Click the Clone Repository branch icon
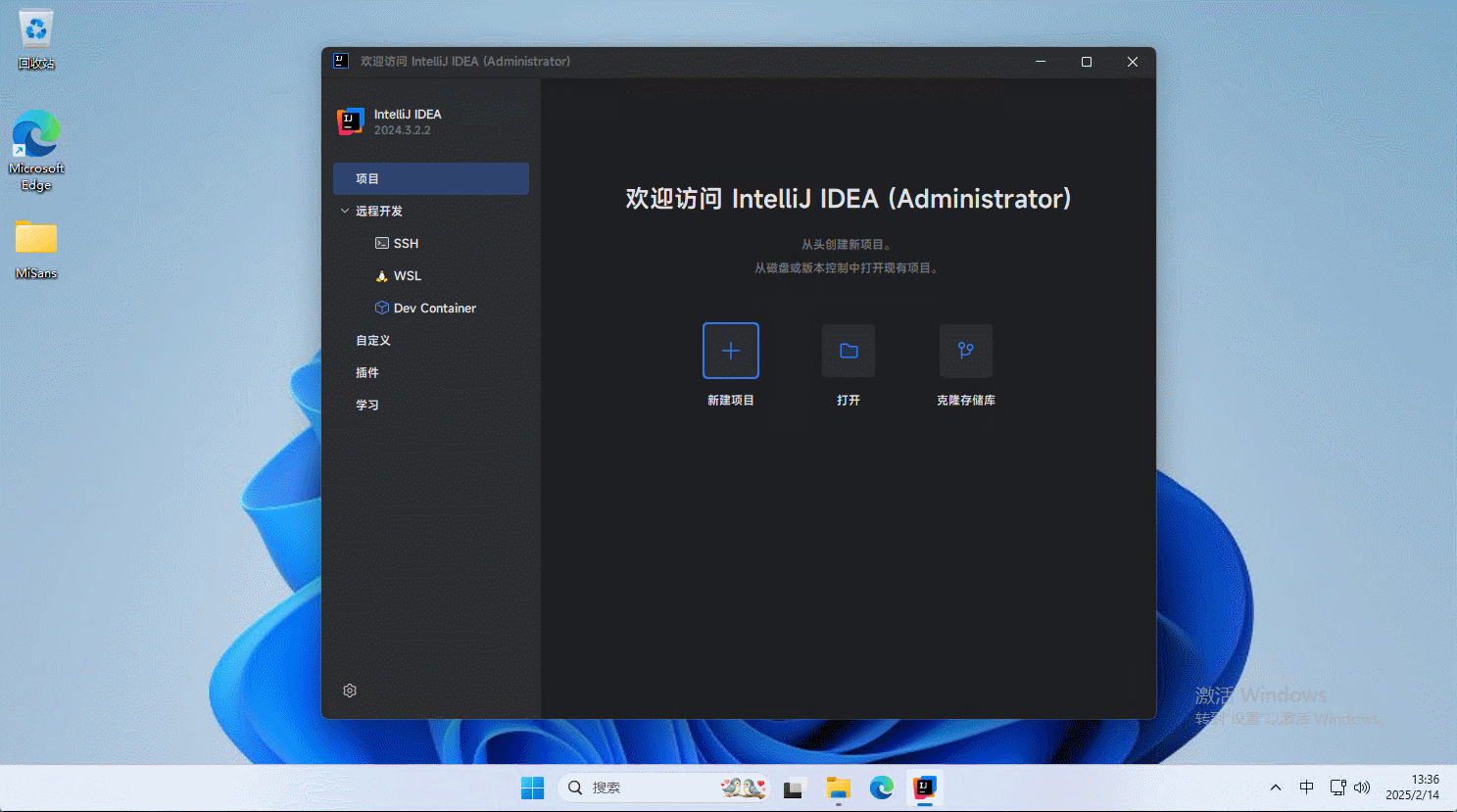Image resolution: width=1457 pixels, height=812 pixels. click(966, 351)
